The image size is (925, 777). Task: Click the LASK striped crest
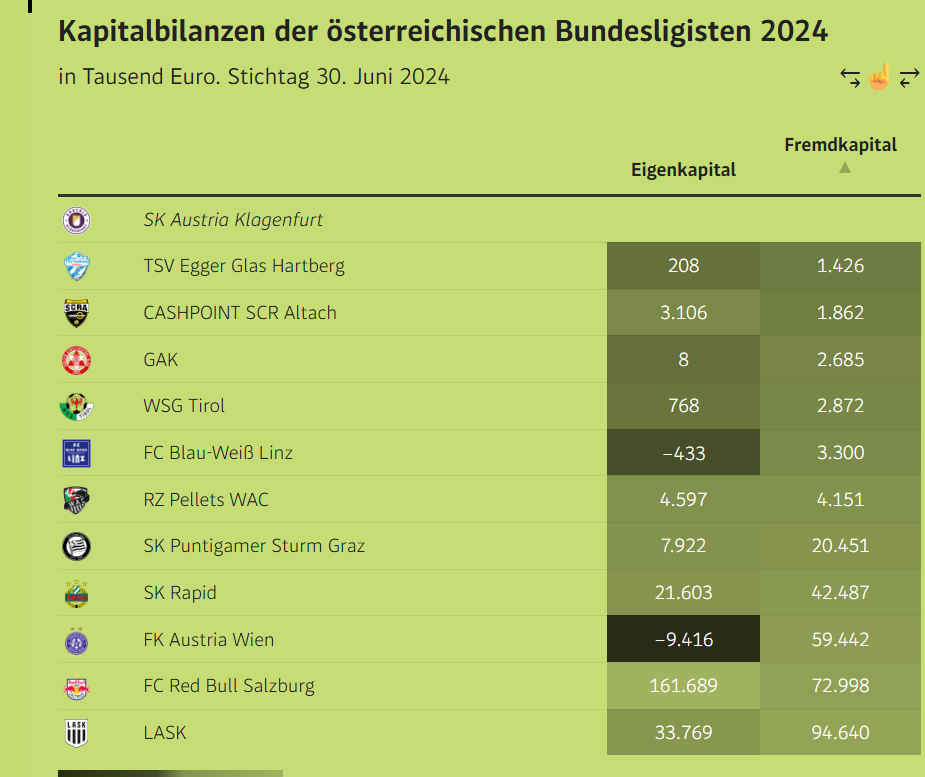77,733
